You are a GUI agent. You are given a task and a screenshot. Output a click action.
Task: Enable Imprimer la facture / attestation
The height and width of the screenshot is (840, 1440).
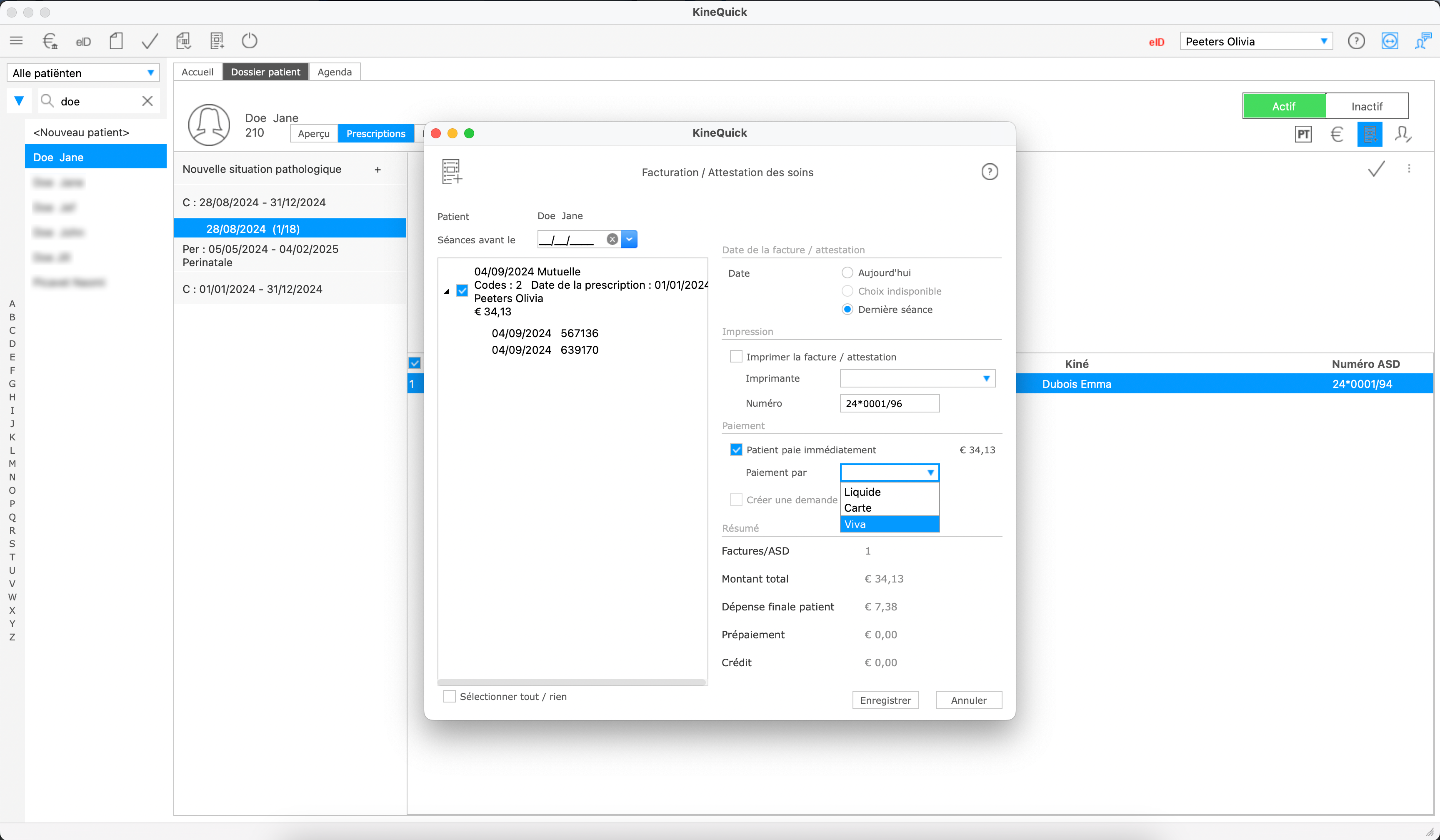736,357
